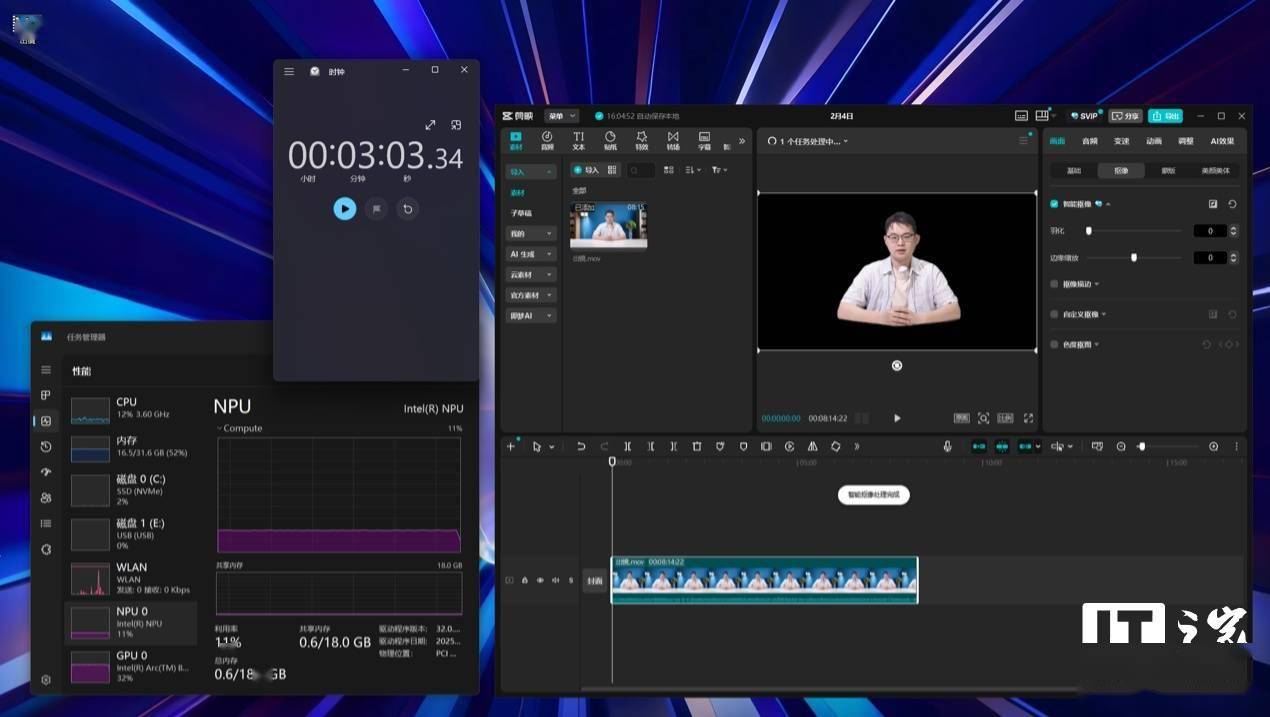Open the 贴纸 (Stickers) panel
The image size is (1270, 717).
pyautogui.click(x=610, y=140)
